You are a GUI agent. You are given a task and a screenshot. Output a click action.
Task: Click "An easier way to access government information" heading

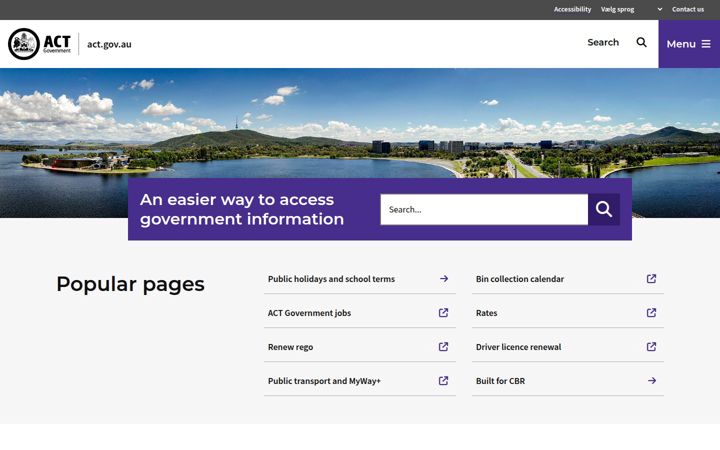(242, 209)
